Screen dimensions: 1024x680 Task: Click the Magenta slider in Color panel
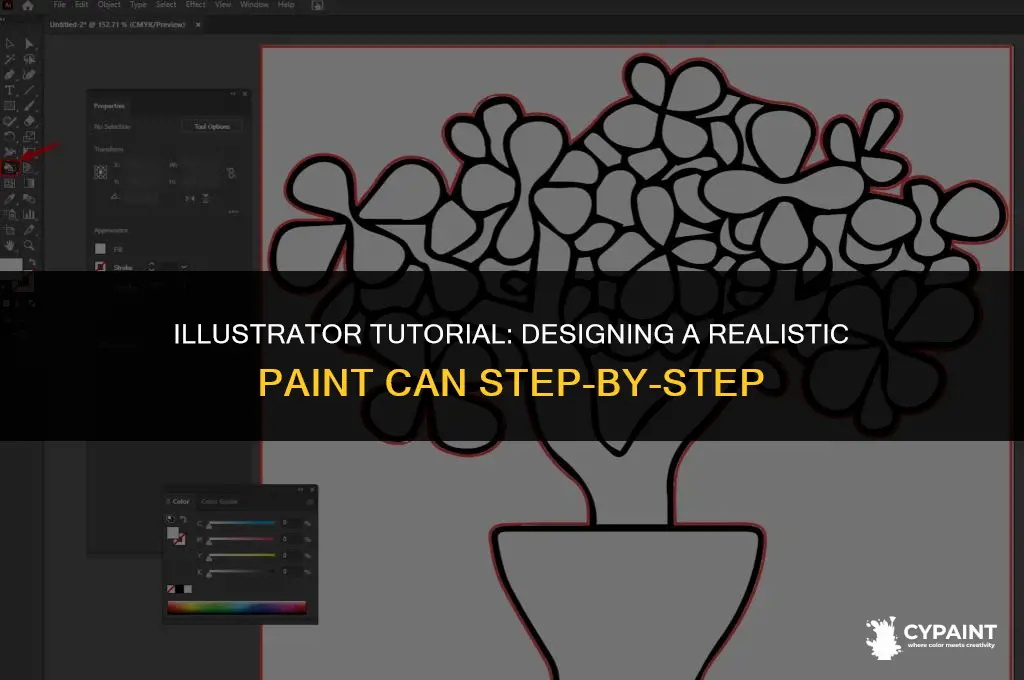(x=240, y=540)
